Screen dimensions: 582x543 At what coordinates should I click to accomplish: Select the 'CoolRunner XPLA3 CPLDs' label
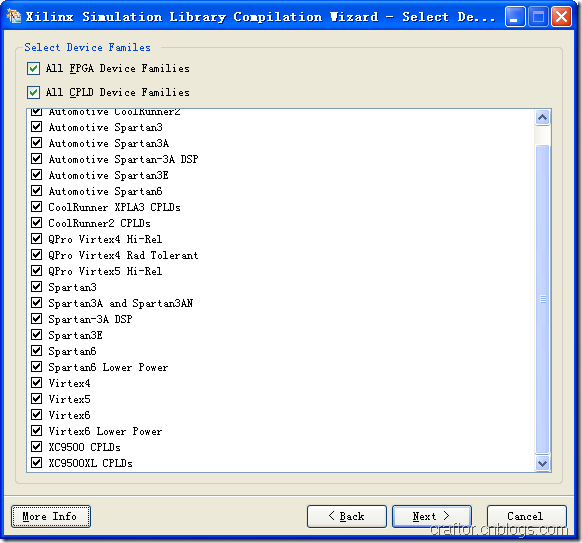click(x=114, y=207)
